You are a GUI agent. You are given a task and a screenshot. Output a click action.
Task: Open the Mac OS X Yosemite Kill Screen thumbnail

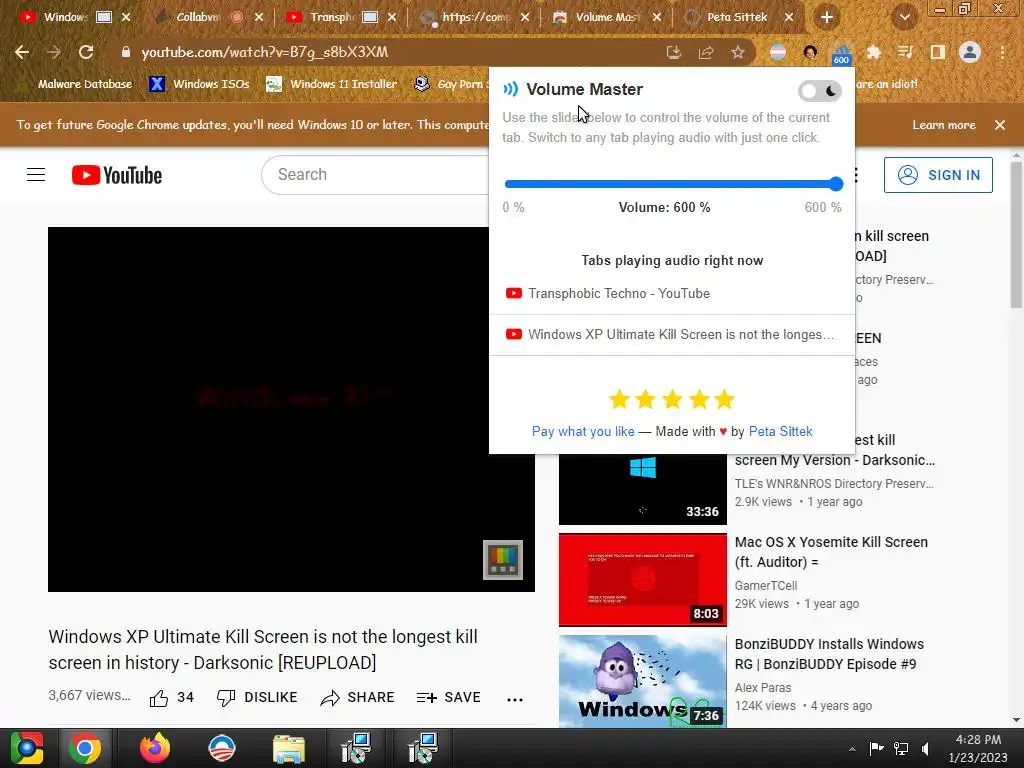[643, 580]
